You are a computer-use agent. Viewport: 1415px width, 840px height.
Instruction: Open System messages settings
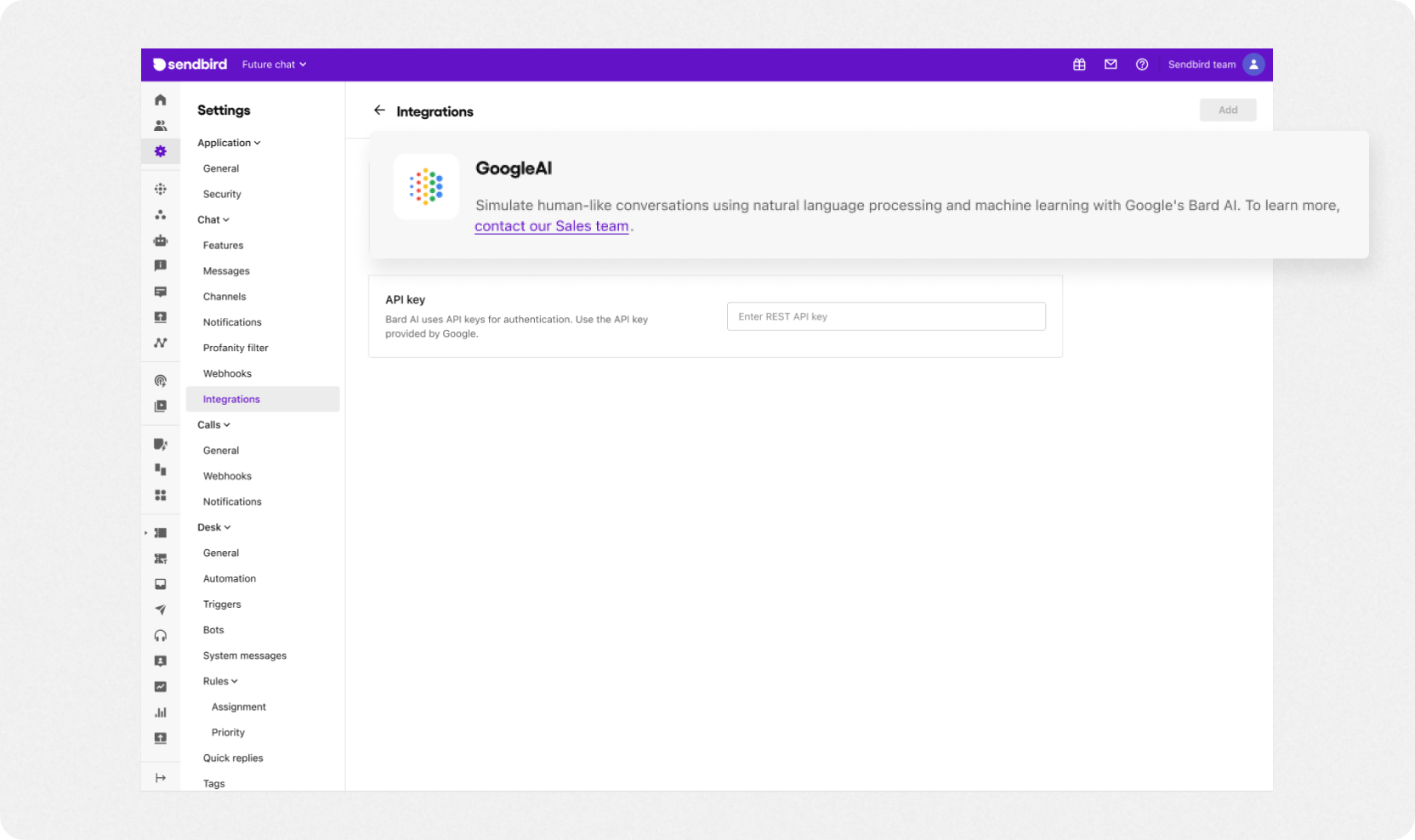[245, 656]
